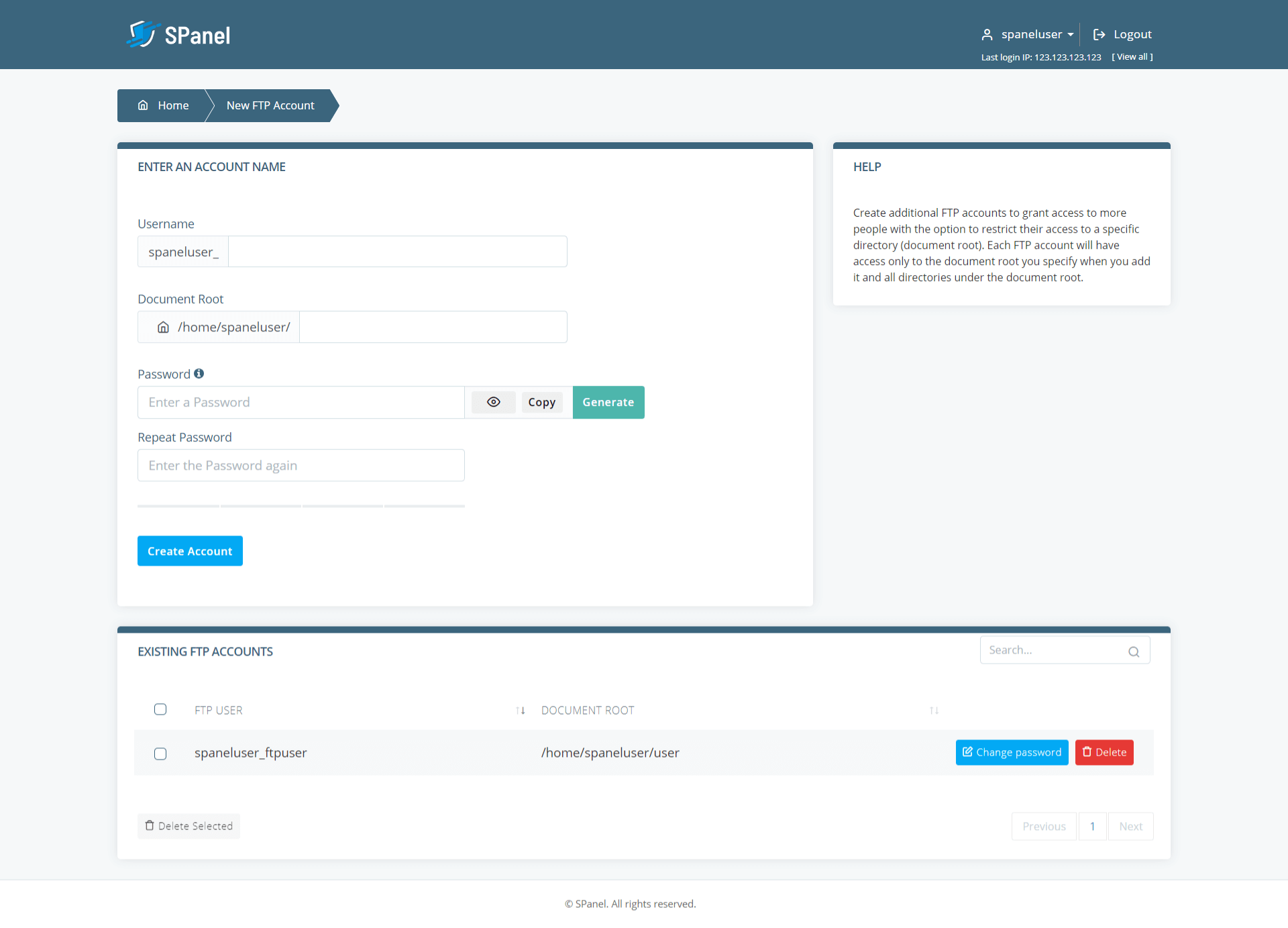Select the New FTP Account breadcrumb
Screen dimensions: 1288x928
click(270, 105)
